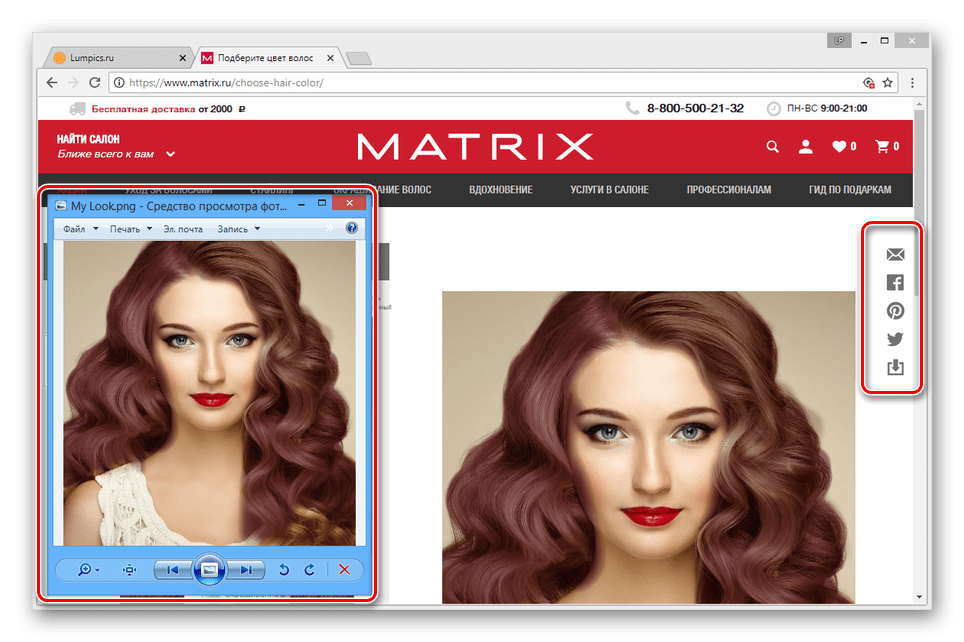Click the ПРОФЕССИОНАЛАМ navigation link
Viewport: 964px width, 642px height.
point(729,190)
